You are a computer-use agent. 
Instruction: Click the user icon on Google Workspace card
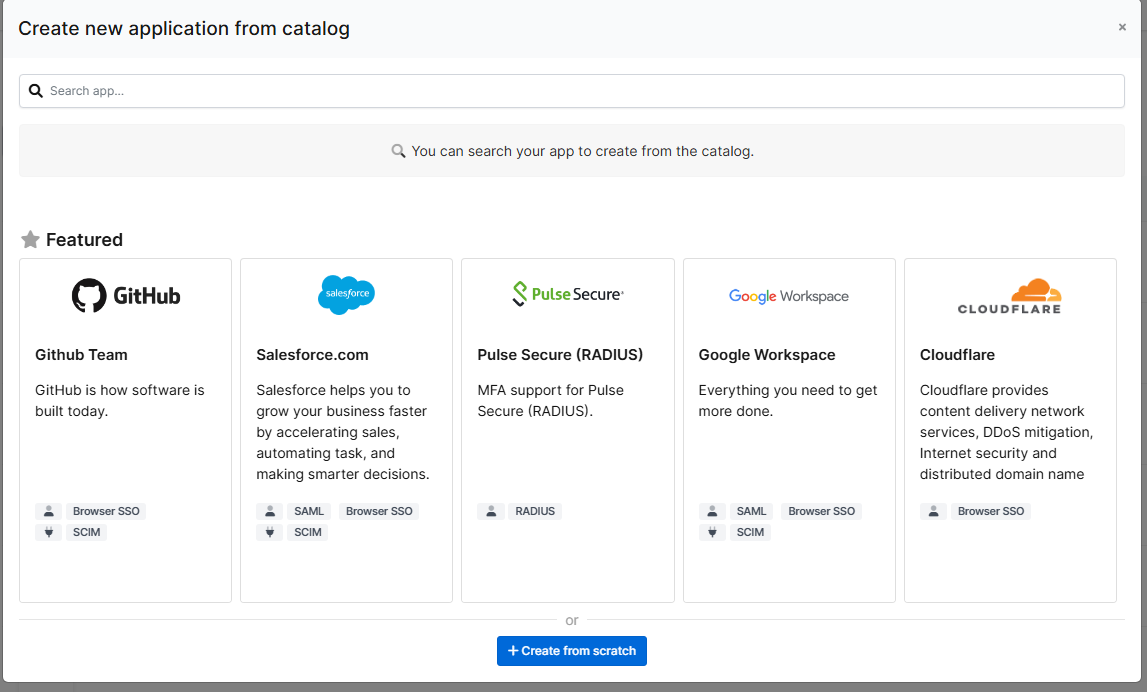[x=712, y=511]
